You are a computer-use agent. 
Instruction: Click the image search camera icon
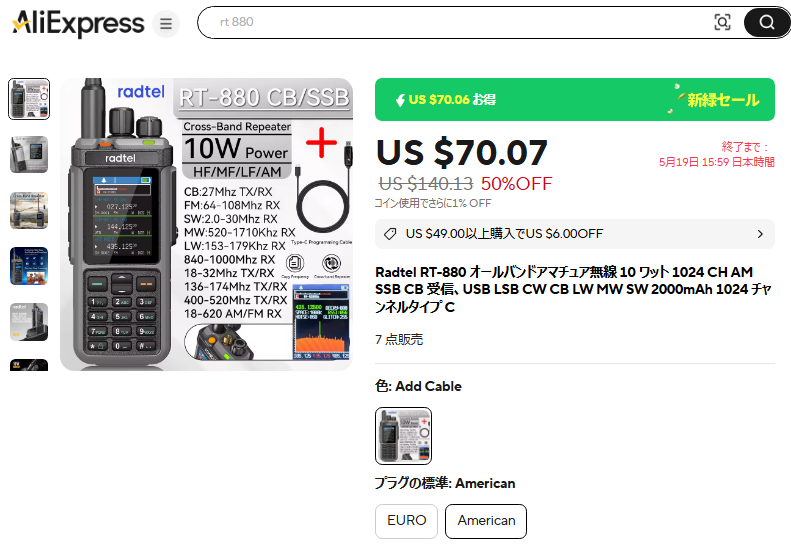coord(722,22)
